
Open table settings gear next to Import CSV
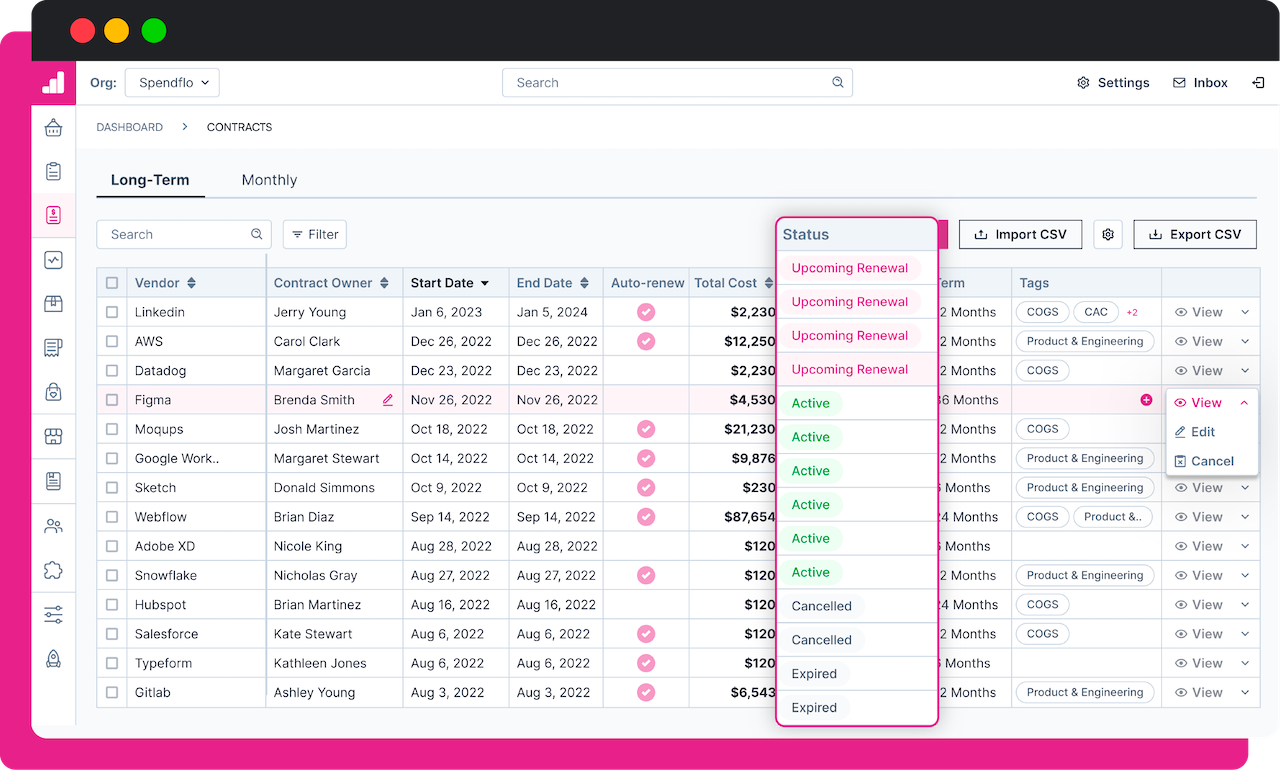coord(1108,234)
